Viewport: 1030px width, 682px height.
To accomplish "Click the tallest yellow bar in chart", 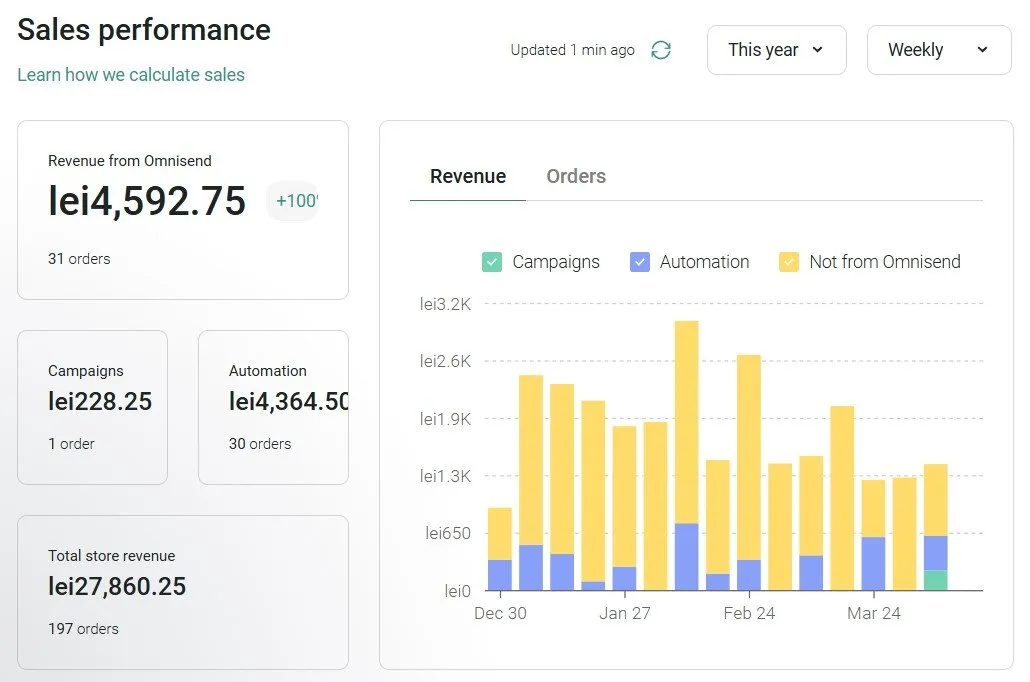I will point(686,420).
